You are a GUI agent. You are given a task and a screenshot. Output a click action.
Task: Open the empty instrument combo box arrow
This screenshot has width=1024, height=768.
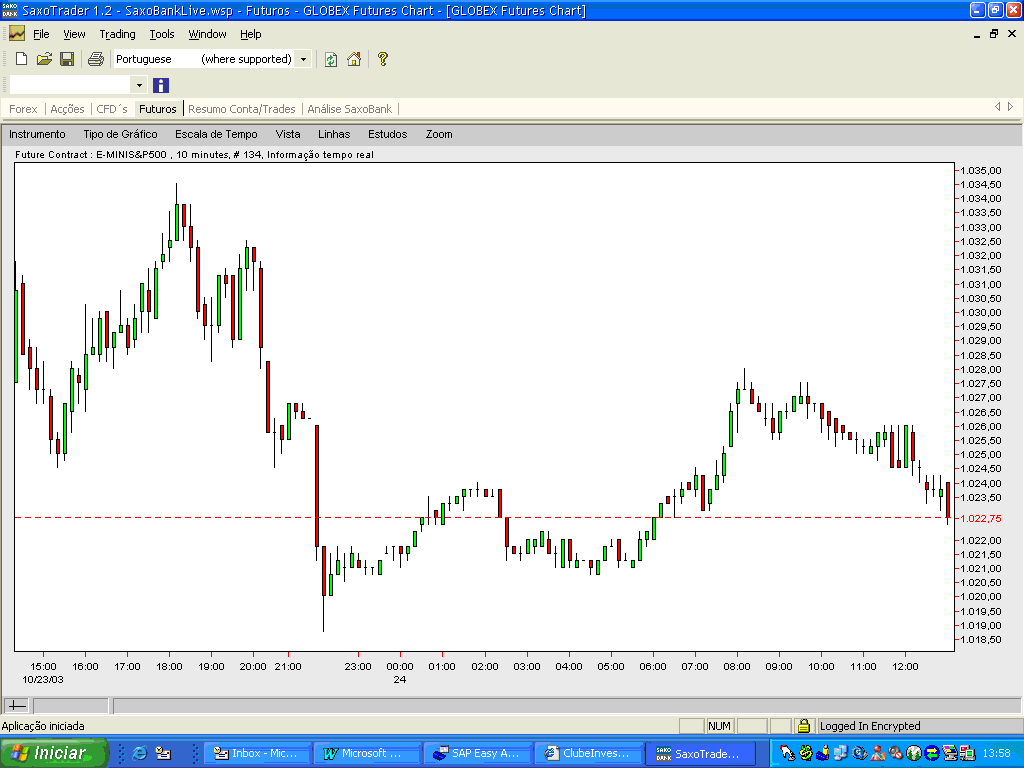(x=138, y=86)
